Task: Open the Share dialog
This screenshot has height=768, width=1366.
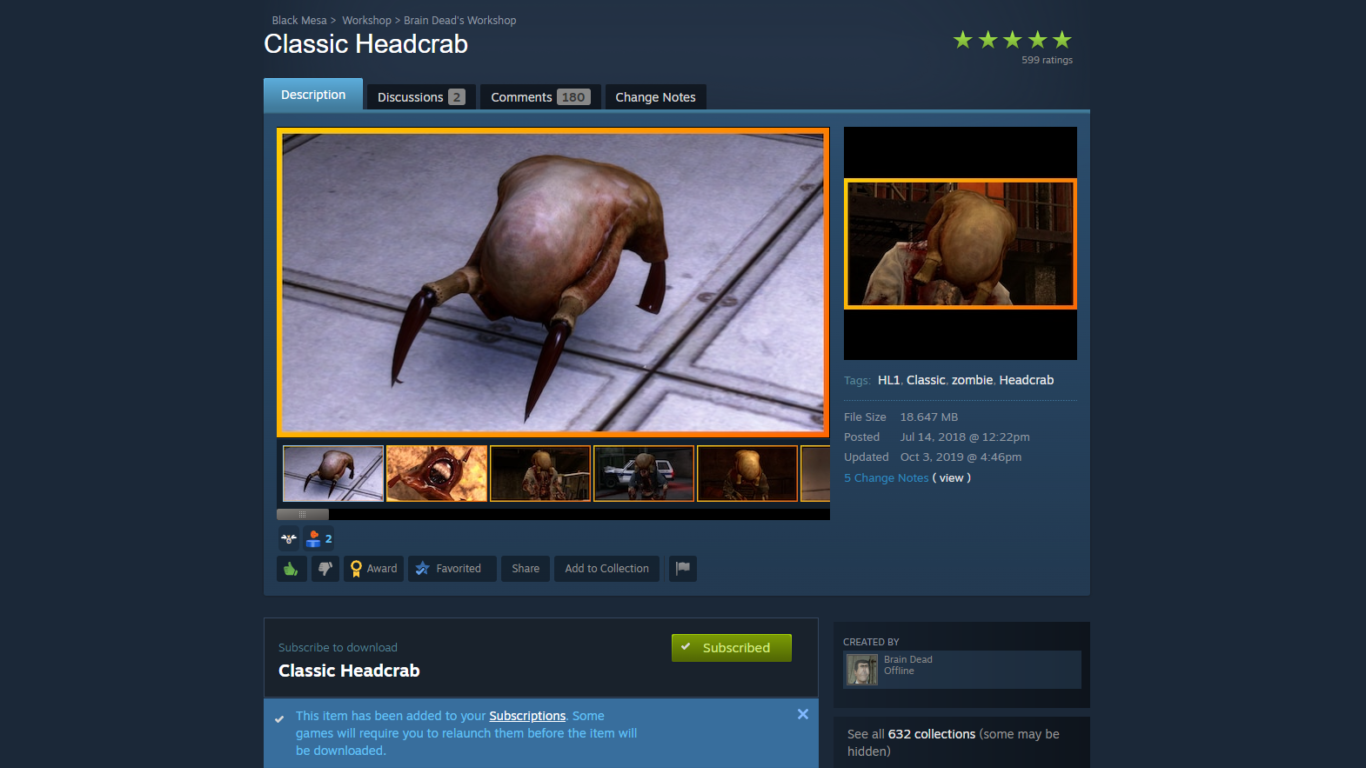Action: coord(525,568)
